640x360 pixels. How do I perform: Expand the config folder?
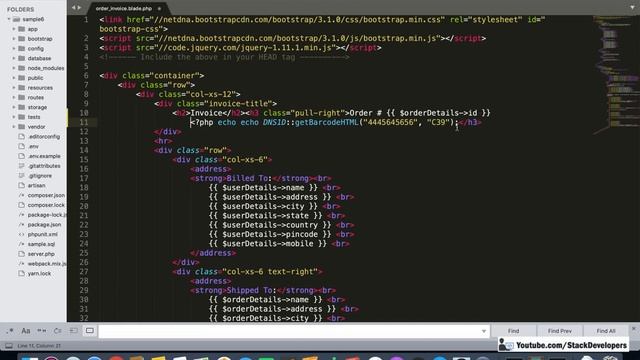point(14,49)
